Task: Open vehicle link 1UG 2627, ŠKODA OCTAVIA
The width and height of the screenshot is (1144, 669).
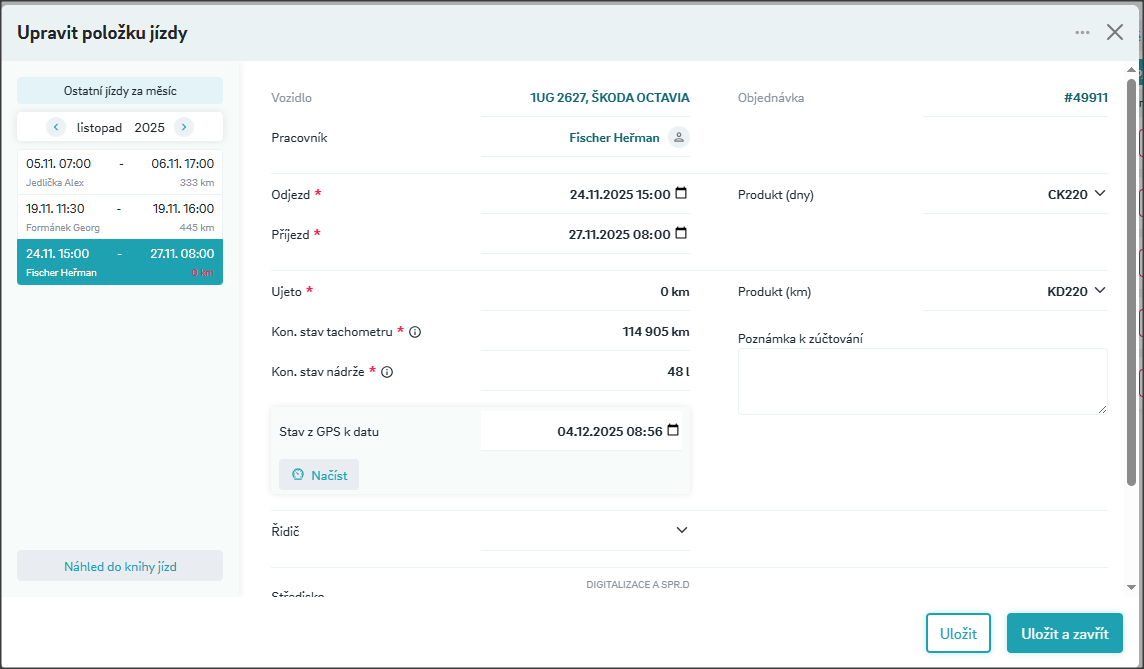Action: 609,98
